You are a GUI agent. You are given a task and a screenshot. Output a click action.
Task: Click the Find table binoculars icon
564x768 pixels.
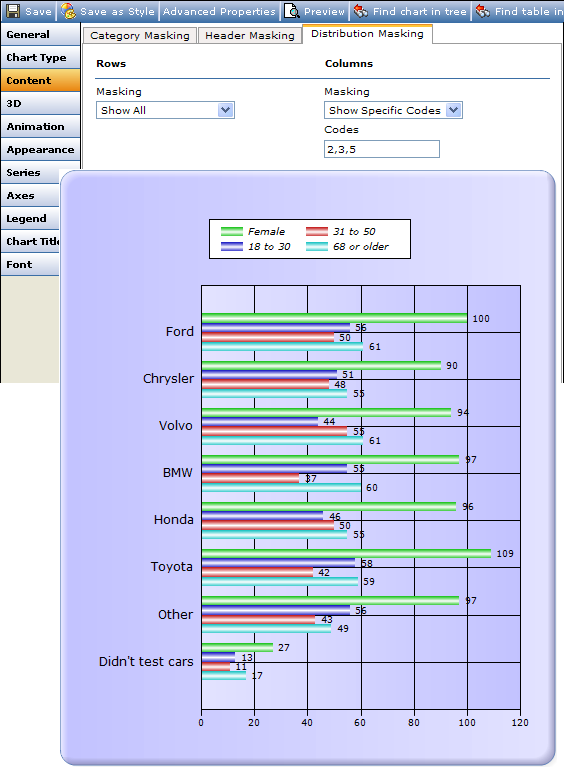(483, 11)
